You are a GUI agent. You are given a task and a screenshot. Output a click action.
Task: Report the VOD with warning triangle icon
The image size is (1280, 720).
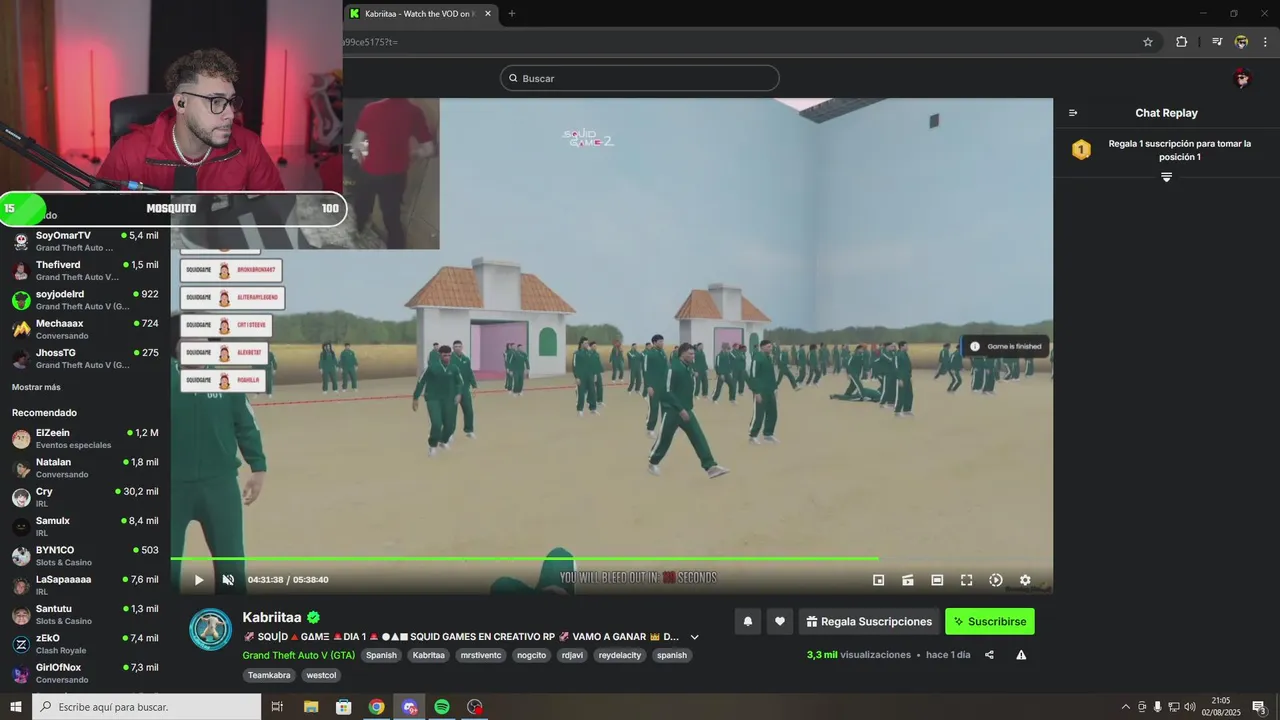click(1021, 655)
